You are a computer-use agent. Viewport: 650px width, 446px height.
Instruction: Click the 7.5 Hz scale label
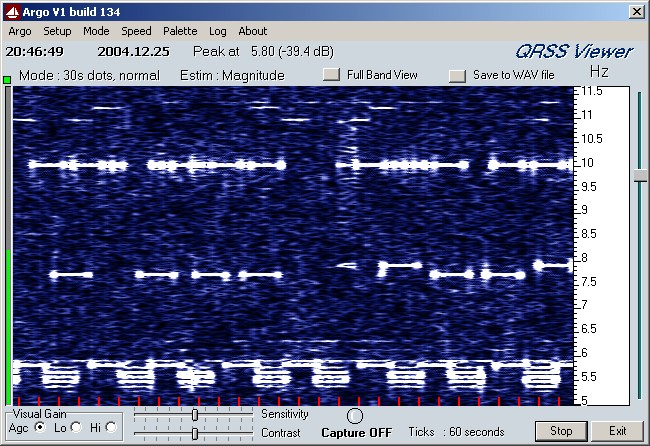589,282
